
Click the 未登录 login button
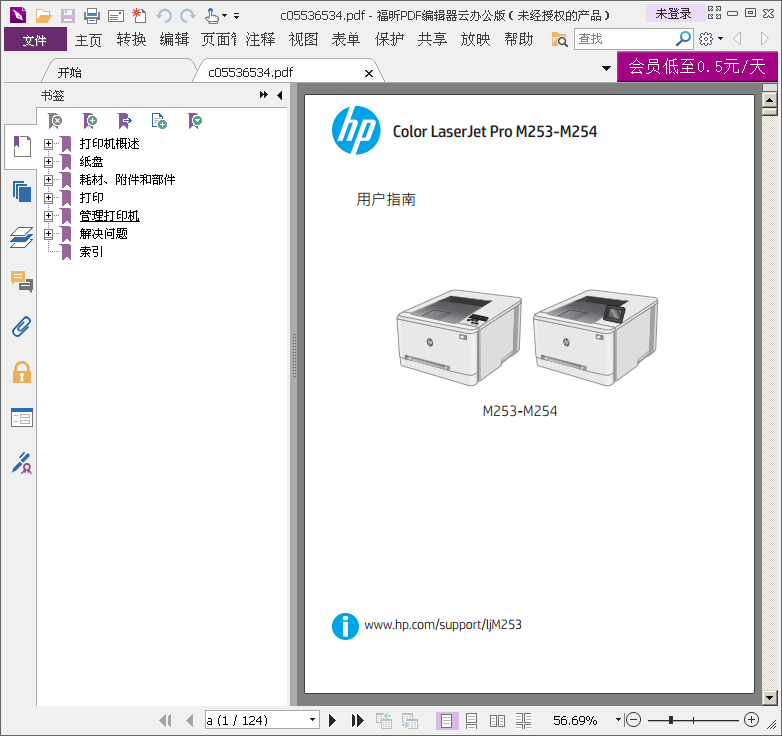[673, 13]
